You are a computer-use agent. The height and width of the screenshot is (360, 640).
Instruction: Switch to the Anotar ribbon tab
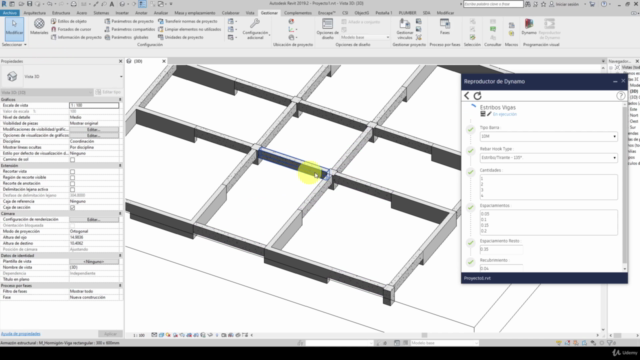pyautogui.click(x=141, y=13)
